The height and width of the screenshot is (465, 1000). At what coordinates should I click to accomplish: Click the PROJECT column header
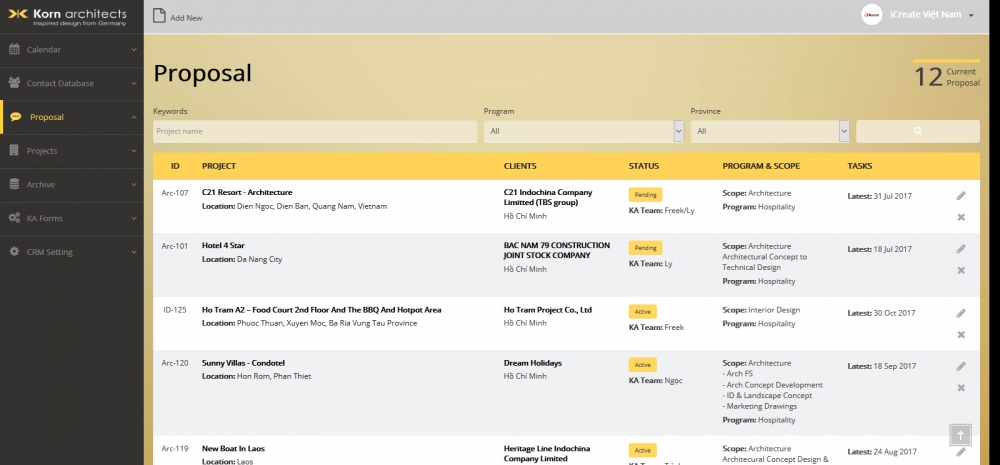[x=219, y=166]
